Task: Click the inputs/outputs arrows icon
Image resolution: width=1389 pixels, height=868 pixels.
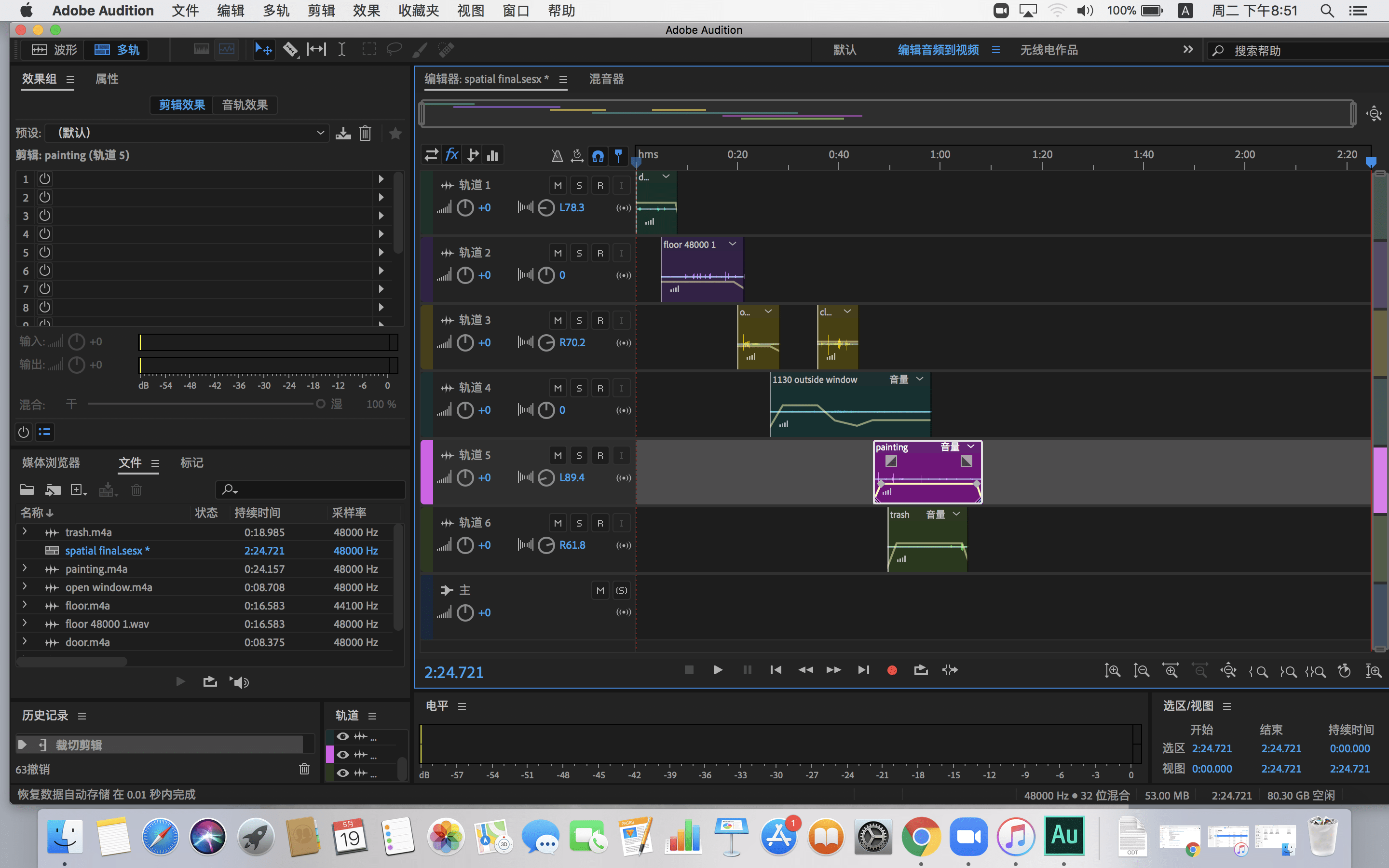Action: tap(431, 155)
